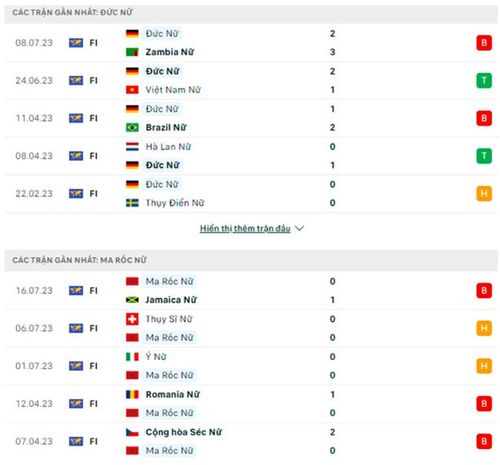Click the red B badge for Romania match
The width and height of the screenshot is (500, 465).
pos(484,404)
